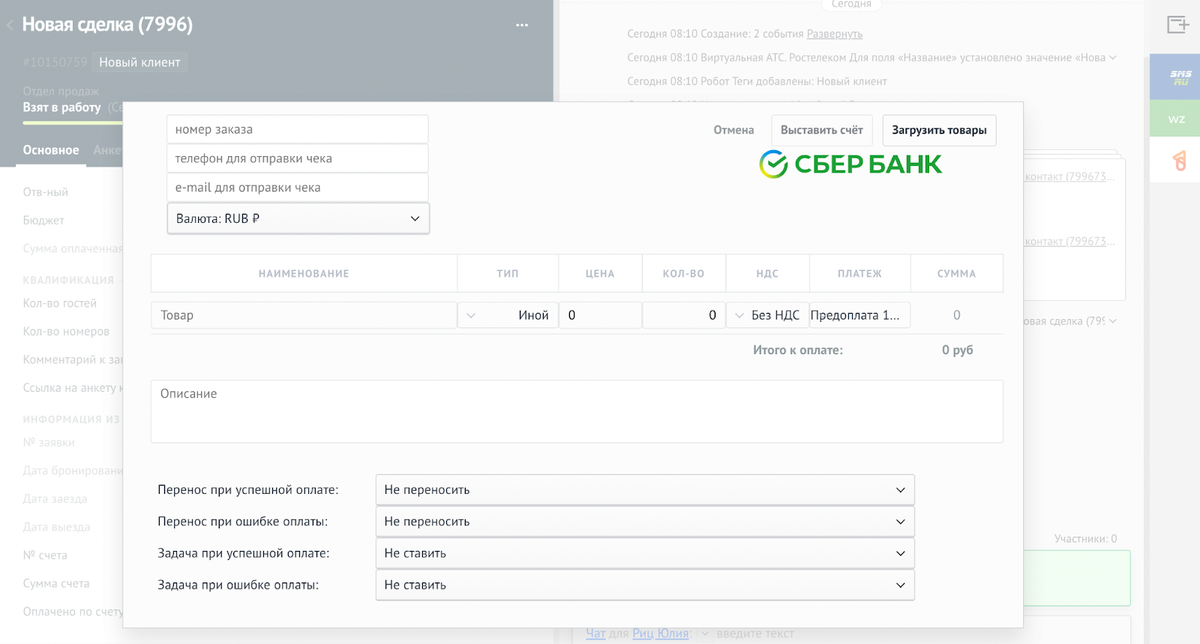The height and width of the screenshot is (644, 1200).
Task: Click the Цена field in product row
Action: pos(600,315)
